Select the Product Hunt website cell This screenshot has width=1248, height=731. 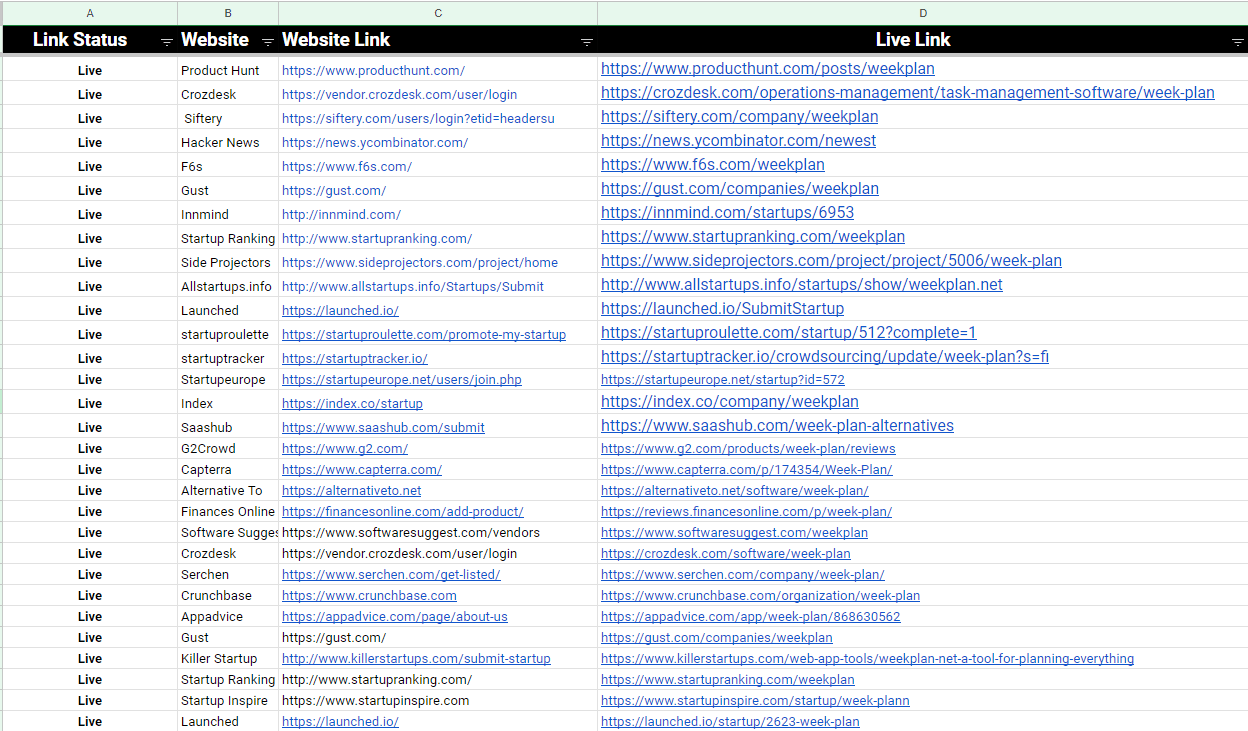[228, 71]
